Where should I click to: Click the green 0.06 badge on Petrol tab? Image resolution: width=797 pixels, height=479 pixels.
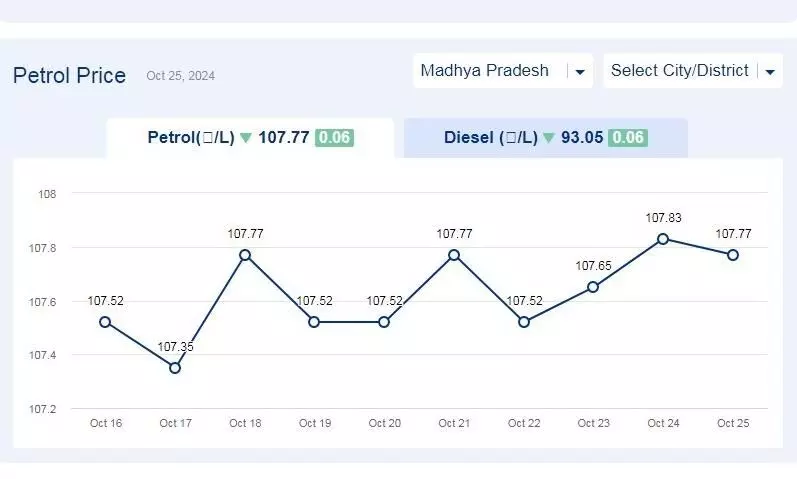click(x=334, y=138)
